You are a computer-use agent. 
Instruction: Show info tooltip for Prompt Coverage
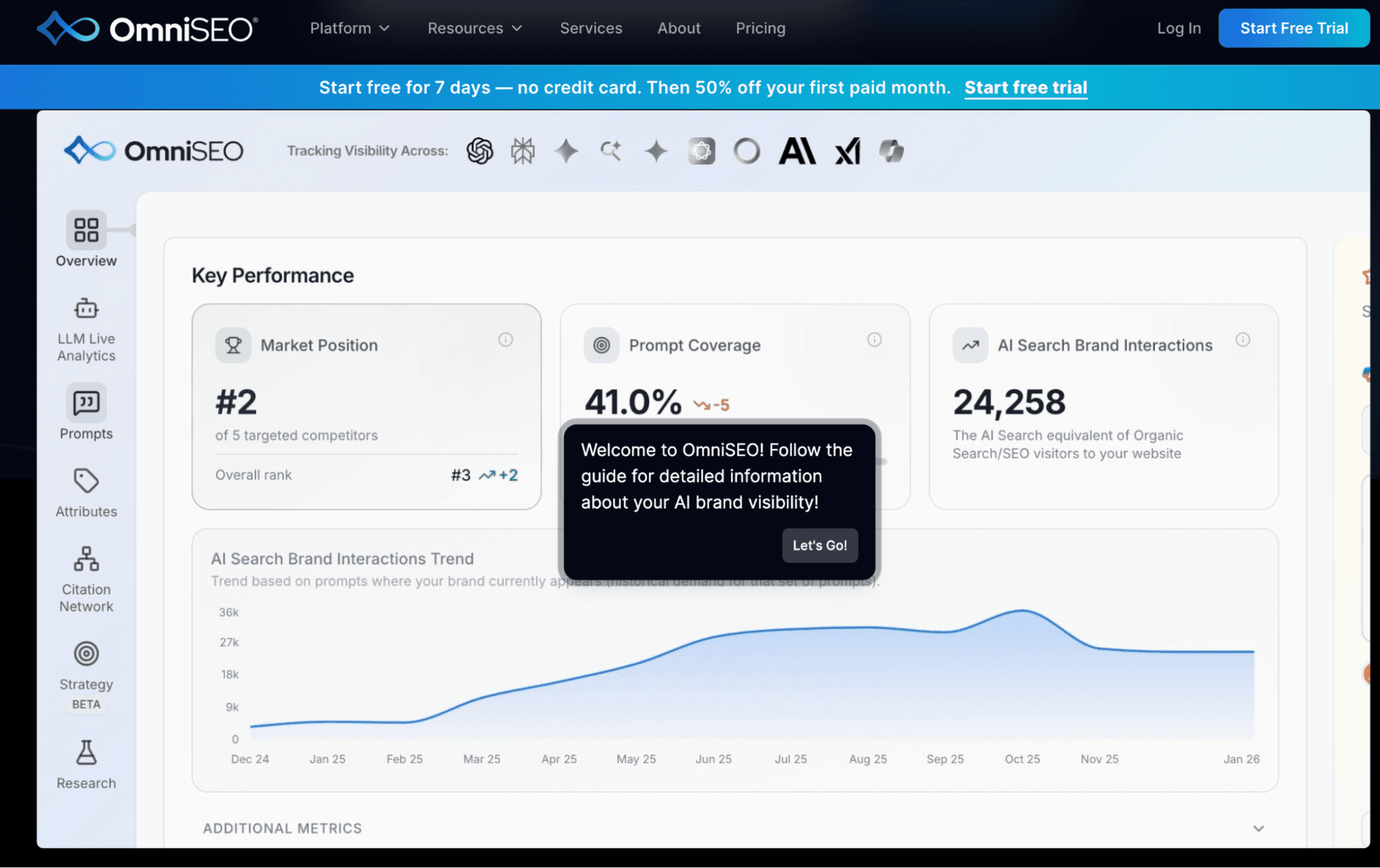coord(875,340)
